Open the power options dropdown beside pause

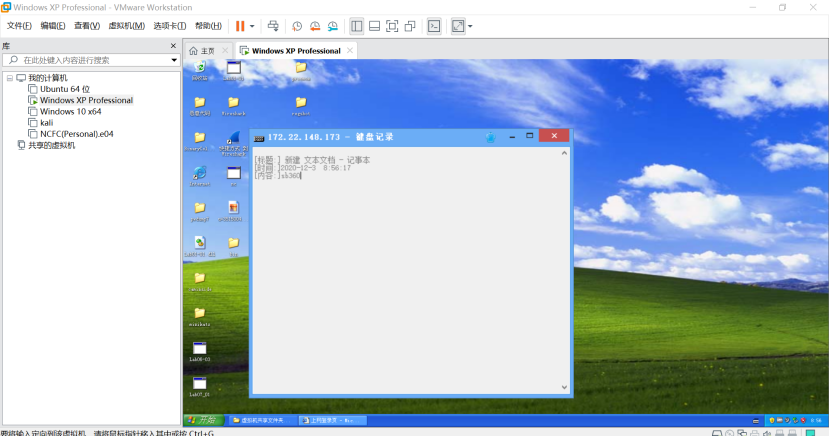click(x=252, y=26)
